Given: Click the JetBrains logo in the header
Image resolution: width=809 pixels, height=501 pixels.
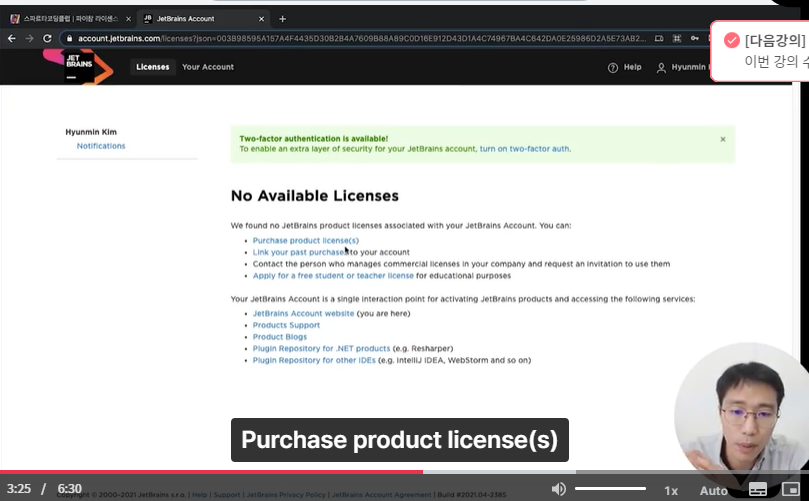Looking at the screenshot, I should [78, 67].
